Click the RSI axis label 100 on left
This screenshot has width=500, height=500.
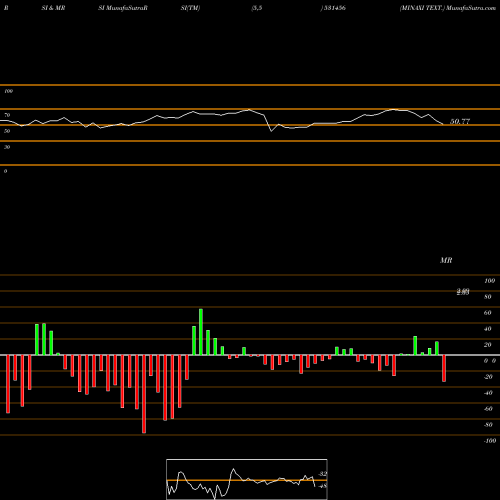point(8,91)
